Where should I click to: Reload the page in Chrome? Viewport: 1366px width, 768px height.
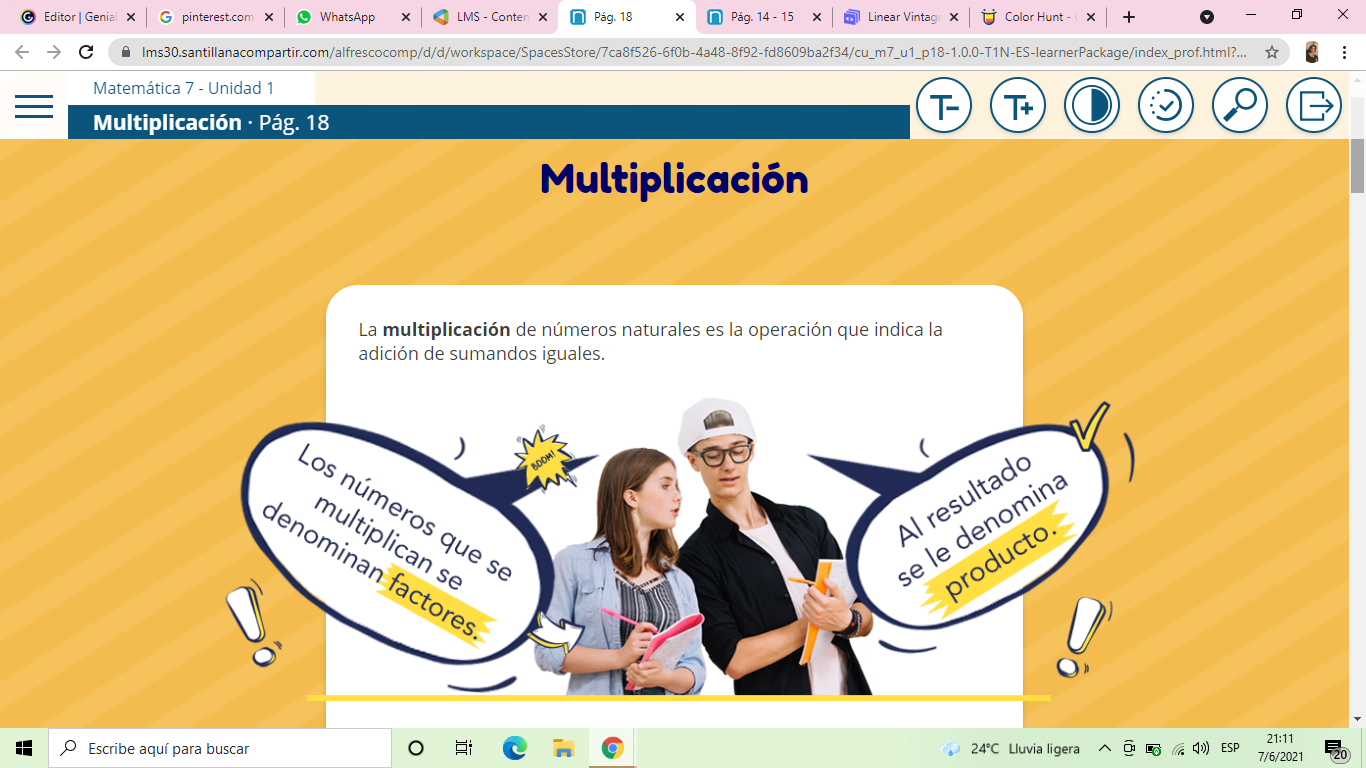[x=86, y=52]
